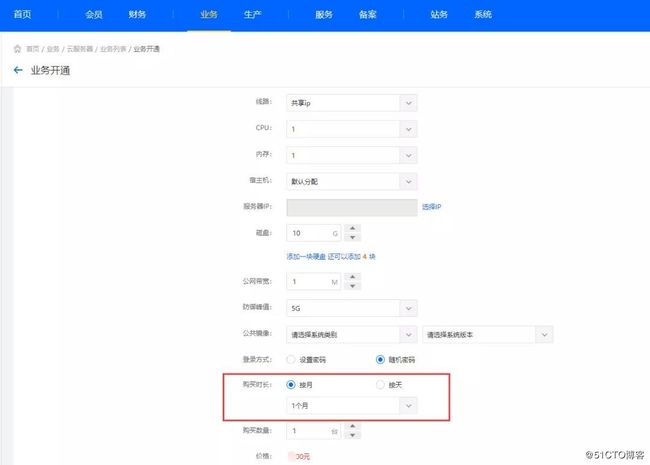The height and width of the screenshot is (465, 650).
Task: Decrease the 磁盘 size with down arrow
Action: 352,237
